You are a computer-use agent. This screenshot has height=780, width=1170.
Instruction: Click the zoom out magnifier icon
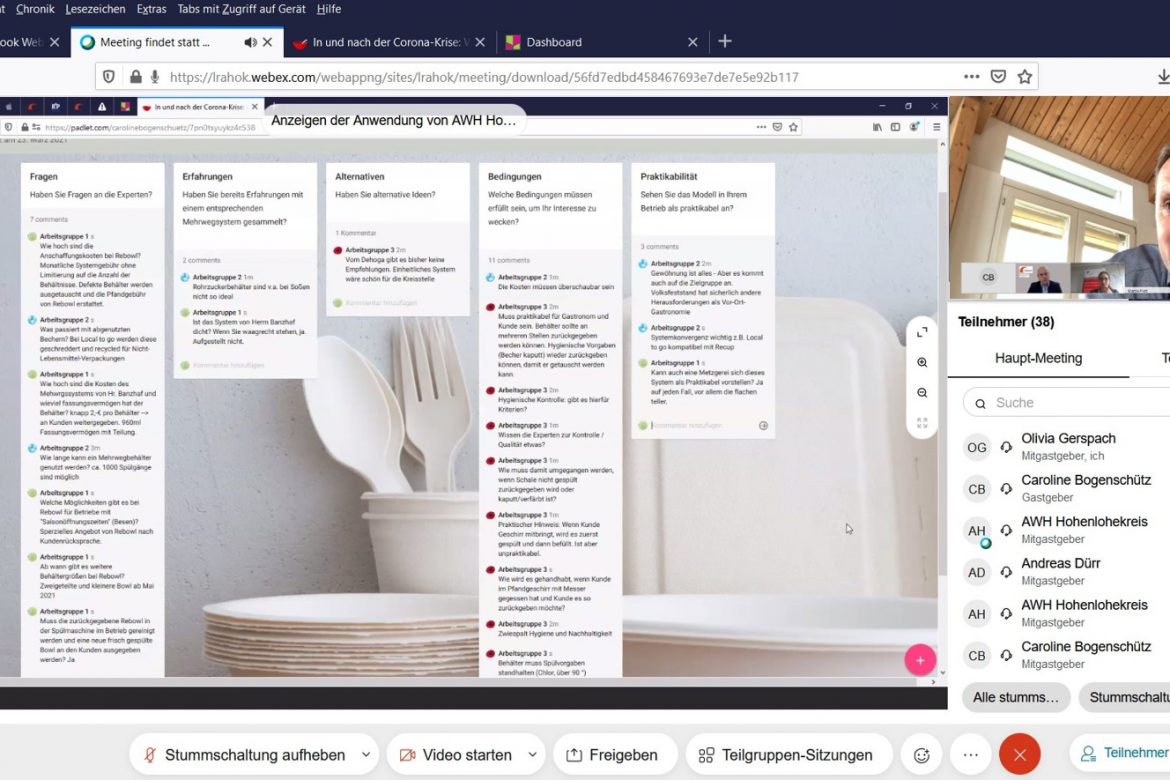(x=922, y=393)
